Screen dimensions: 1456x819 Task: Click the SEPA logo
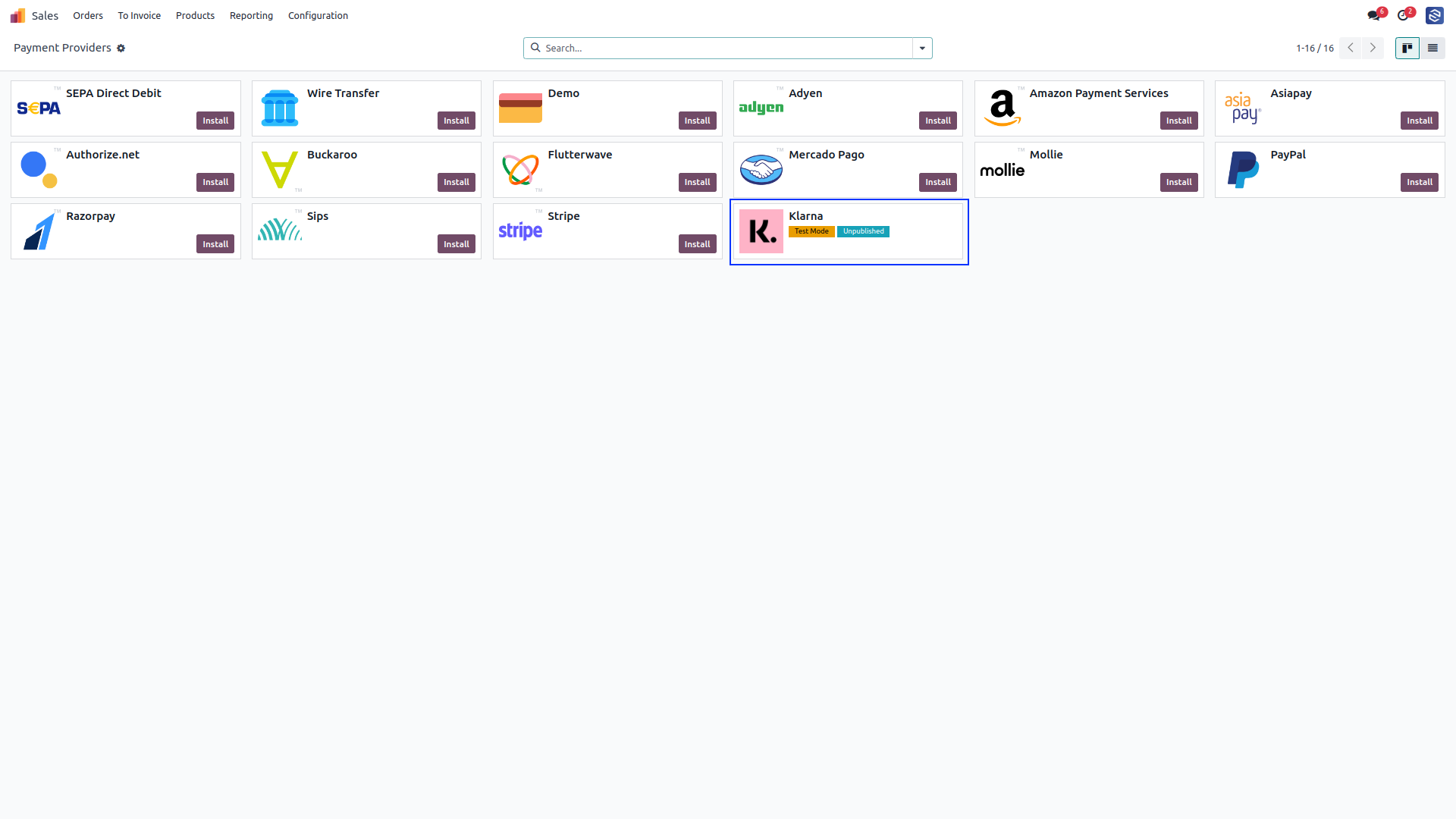[x=39, y=108]
